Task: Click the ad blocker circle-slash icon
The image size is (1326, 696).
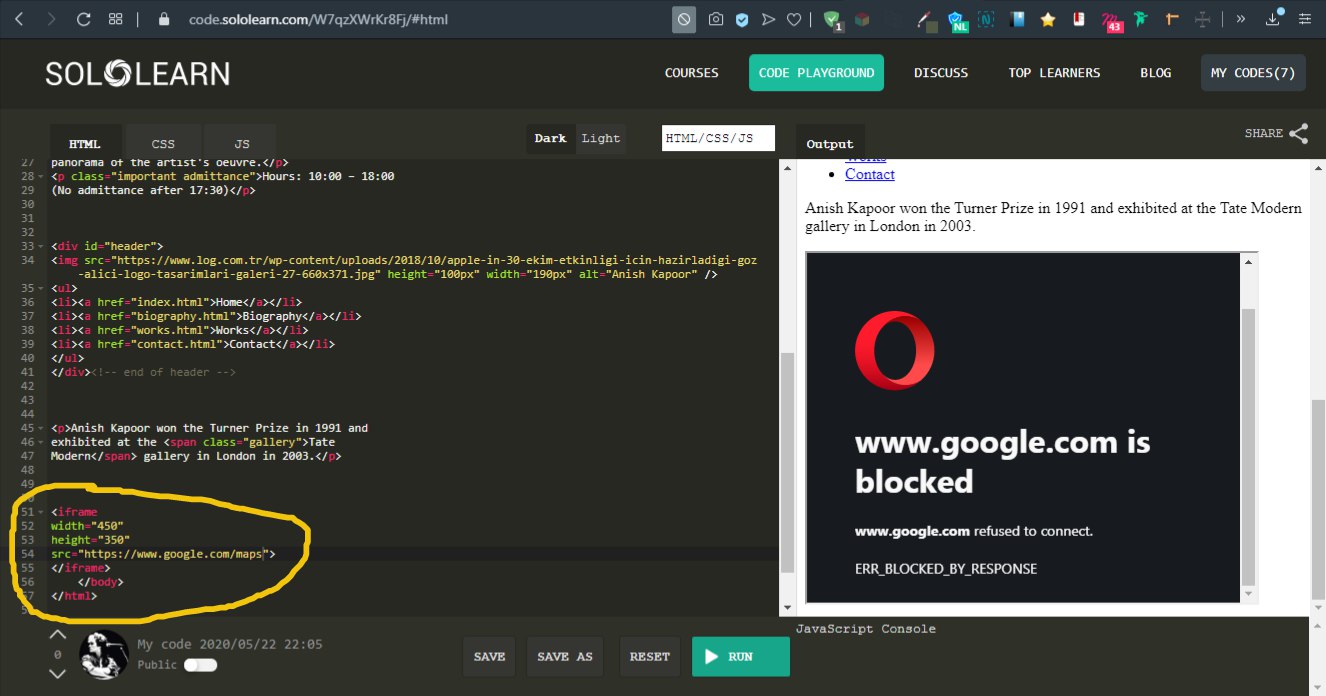Action: pos(684,19)
